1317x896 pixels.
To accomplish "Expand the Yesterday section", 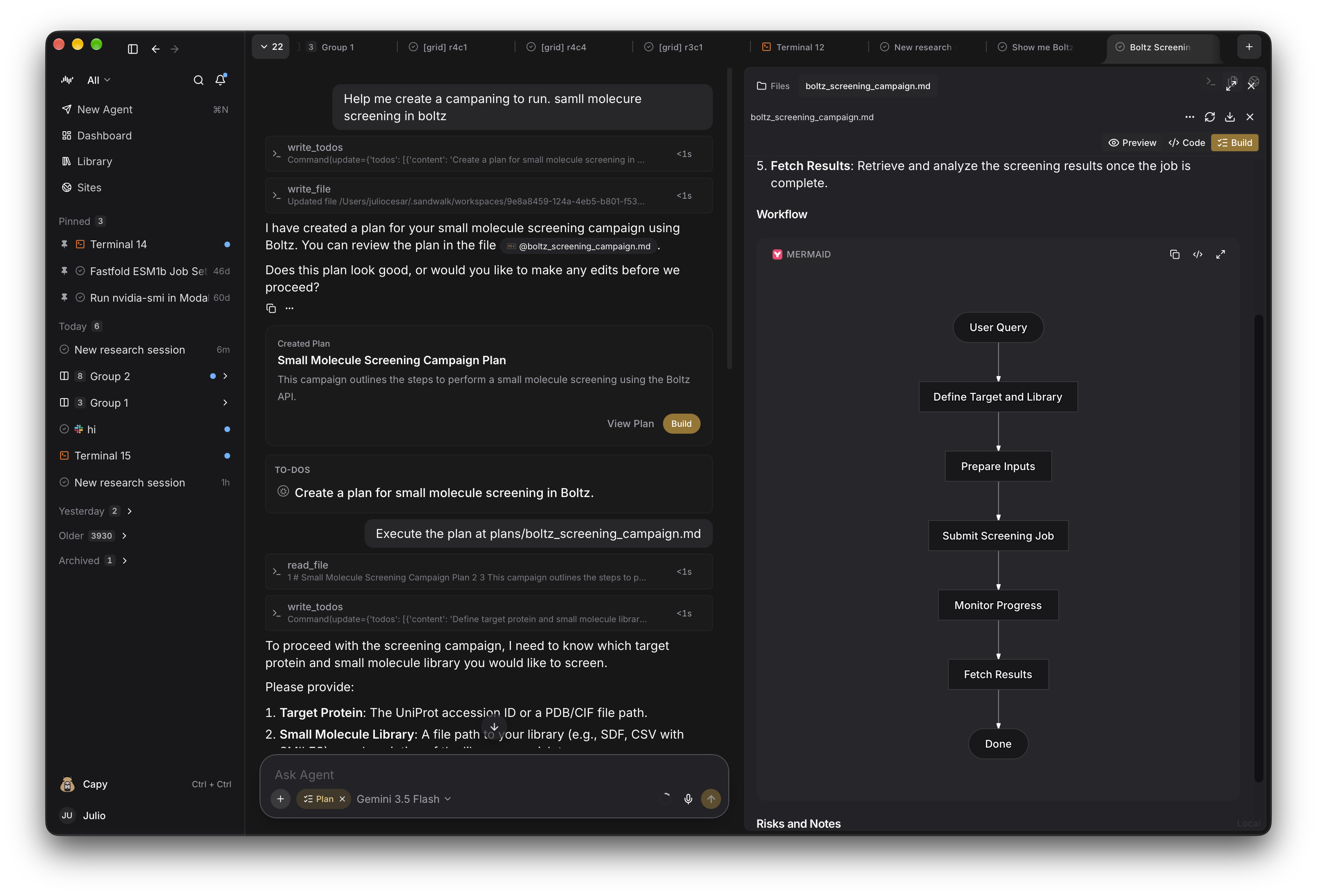I will (130, 511).
